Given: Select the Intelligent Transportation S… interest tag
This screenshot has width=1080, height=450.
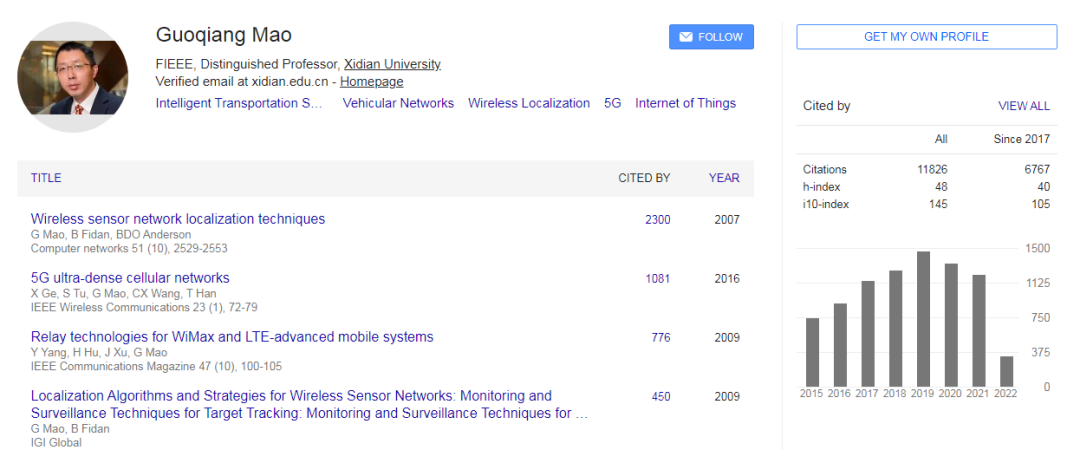Looking at the screenshot, I should click(x=239, y=103).
